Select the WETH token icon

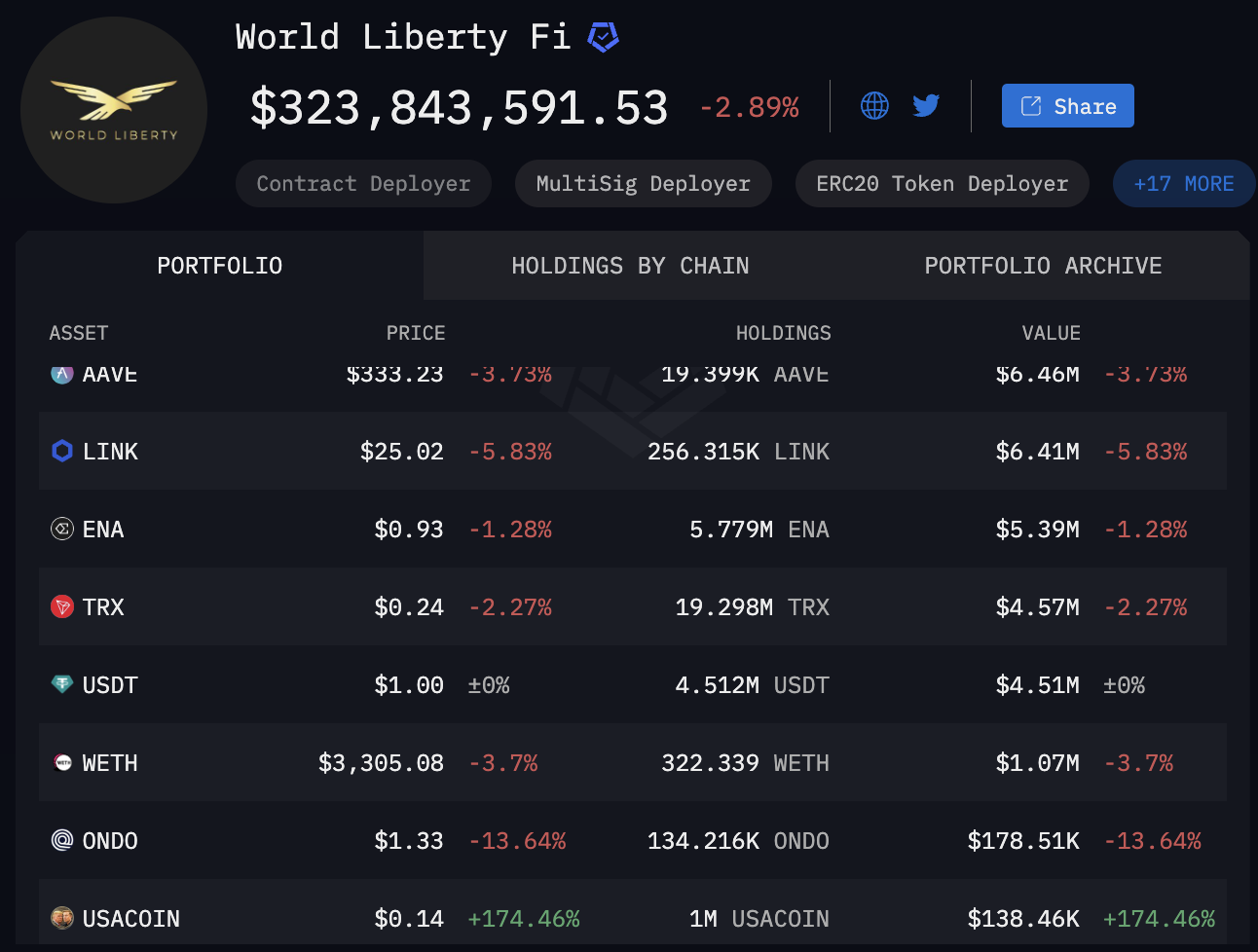[62, 762]
